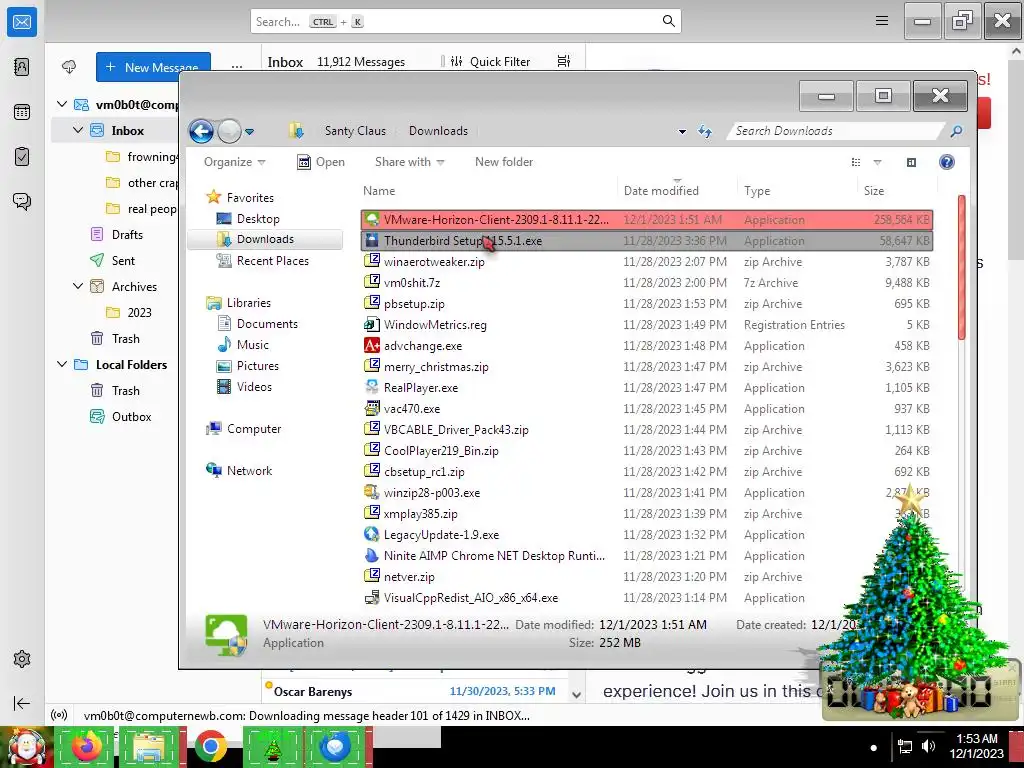This screenshot has width=1024, height=768.
Task: Click the search magnifier in Thunderbird
Action: click(668, 21)
